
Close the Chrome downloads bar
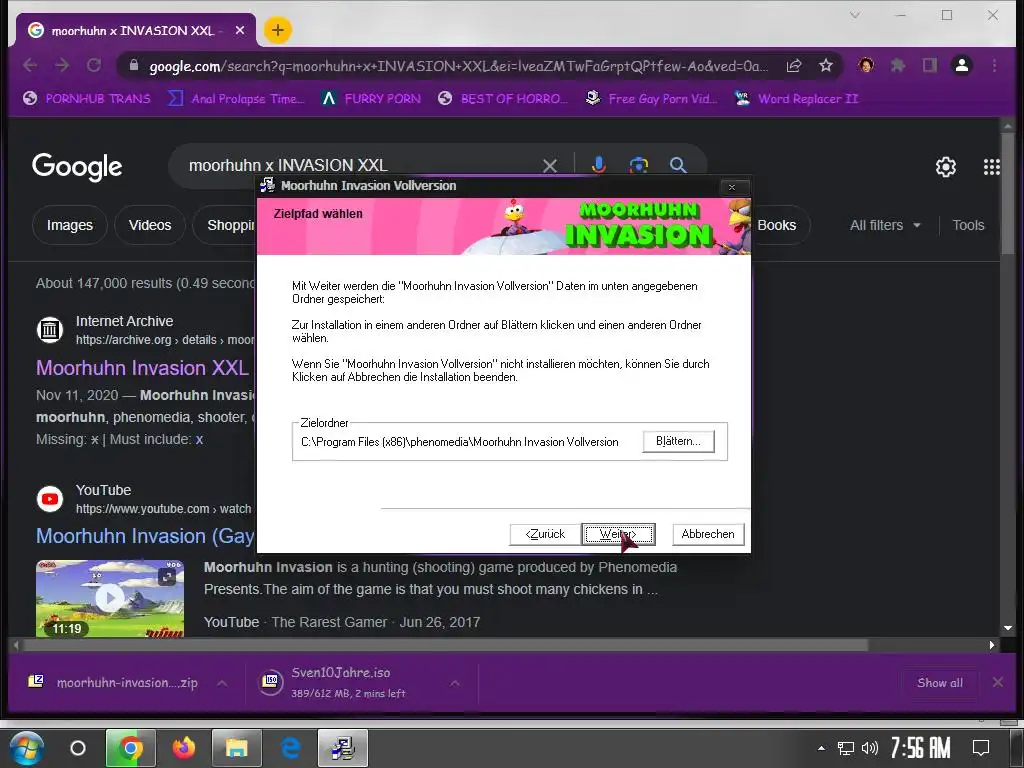[x=998, y=682]
